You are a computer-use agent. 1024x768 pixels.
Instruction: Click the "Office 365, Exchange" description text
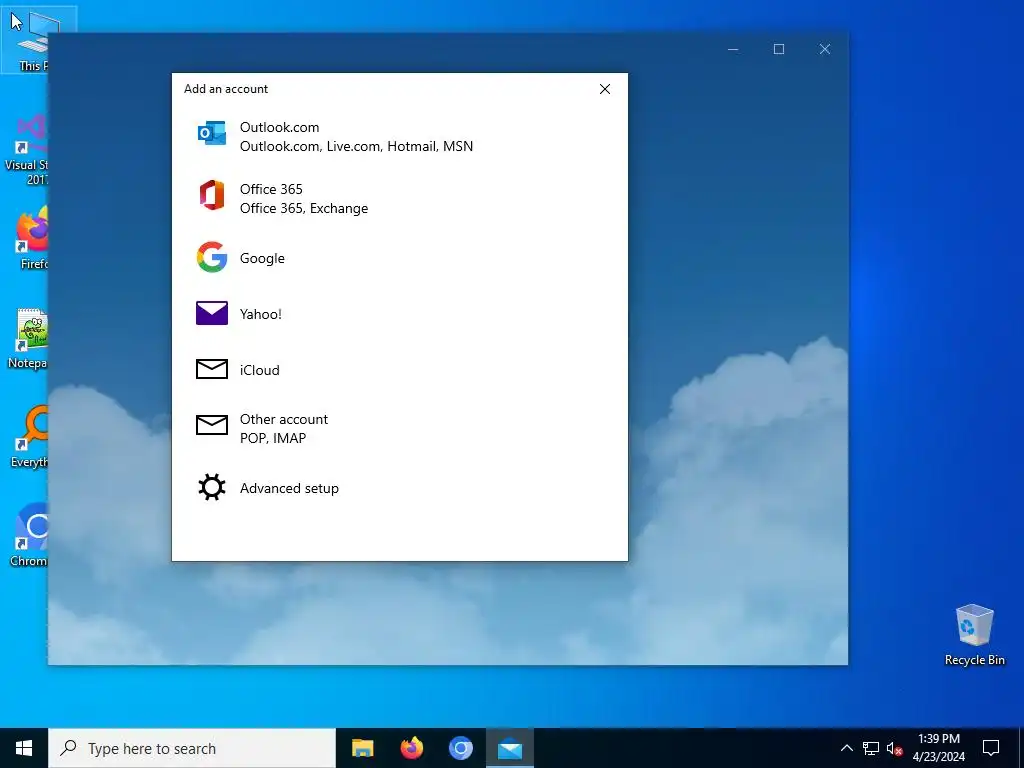tap(304, 208)
